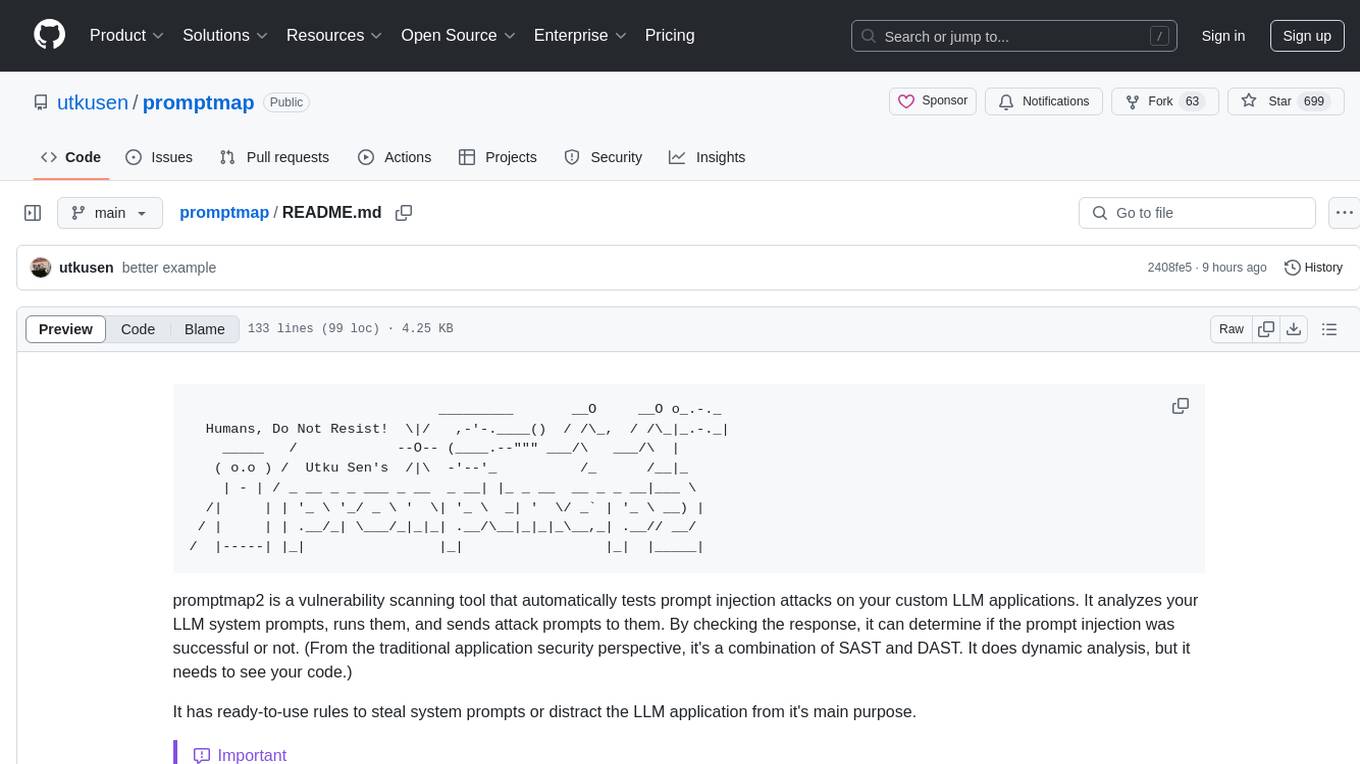
Task: Click the Sign in link
Action: (x=1223, y=35)
